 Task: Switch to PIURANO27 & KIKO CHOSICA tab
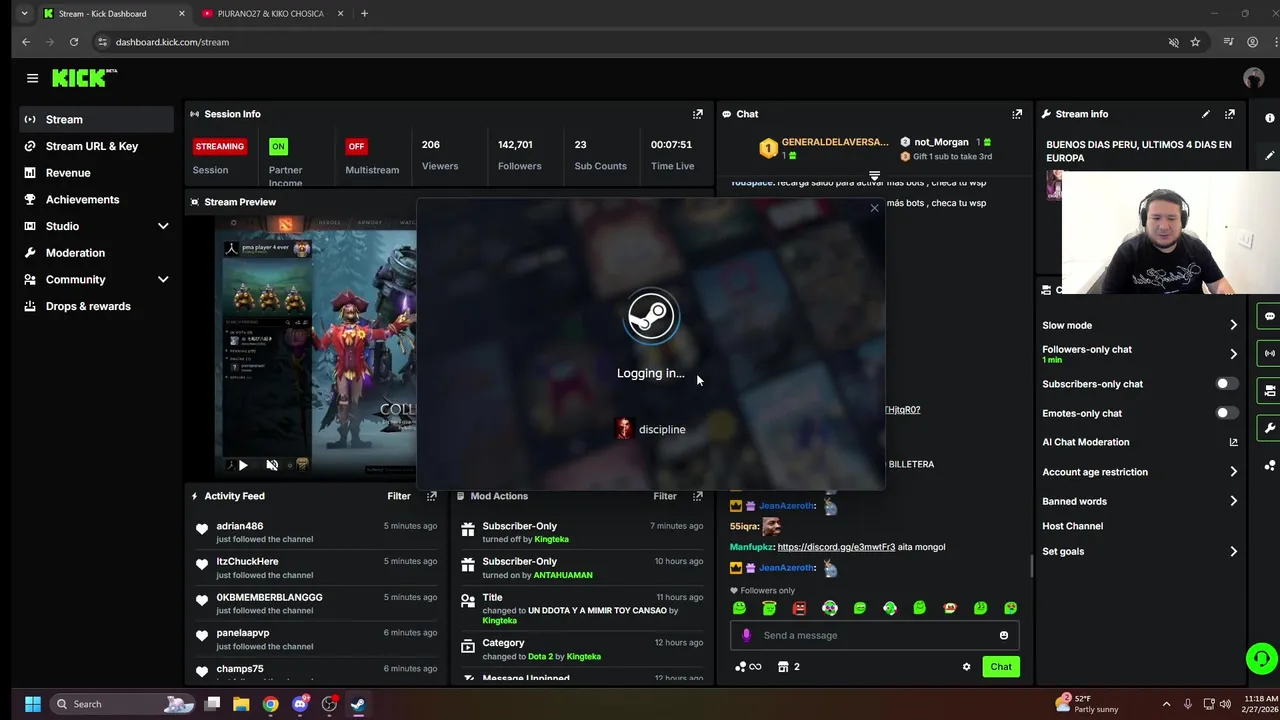(270, 14)
